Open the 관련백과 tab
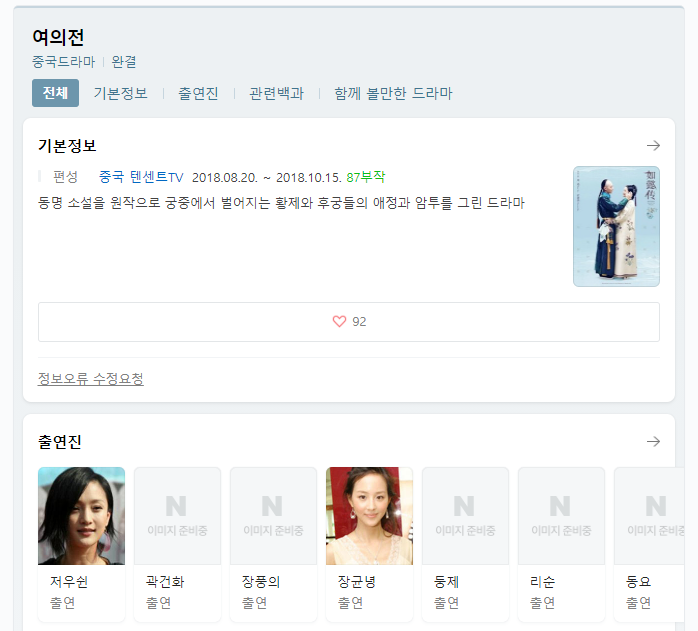This screenshot has width=698, height=631. point(276,93)
